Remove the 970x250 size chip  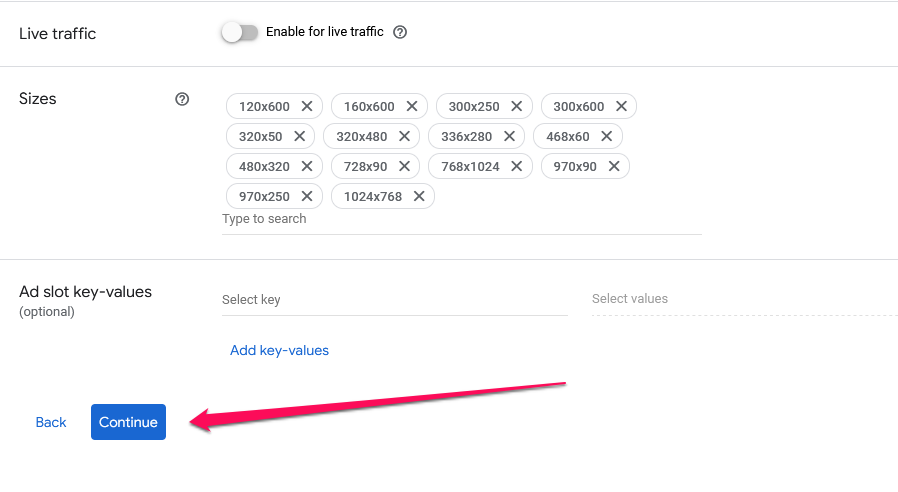coord(307,196)
